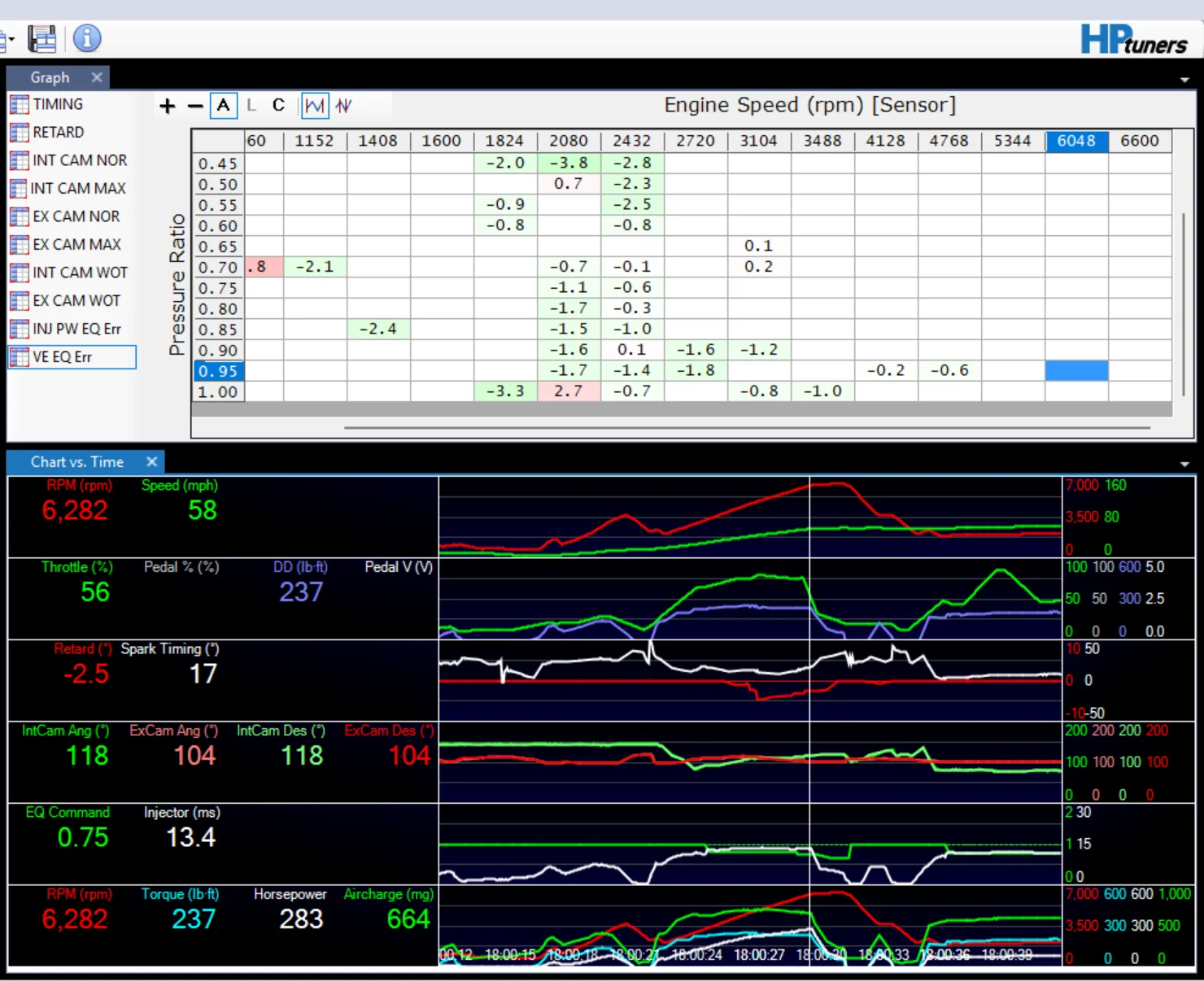Close the Chart vs. Time tab
1204x982 pixels.
point(151,461)
